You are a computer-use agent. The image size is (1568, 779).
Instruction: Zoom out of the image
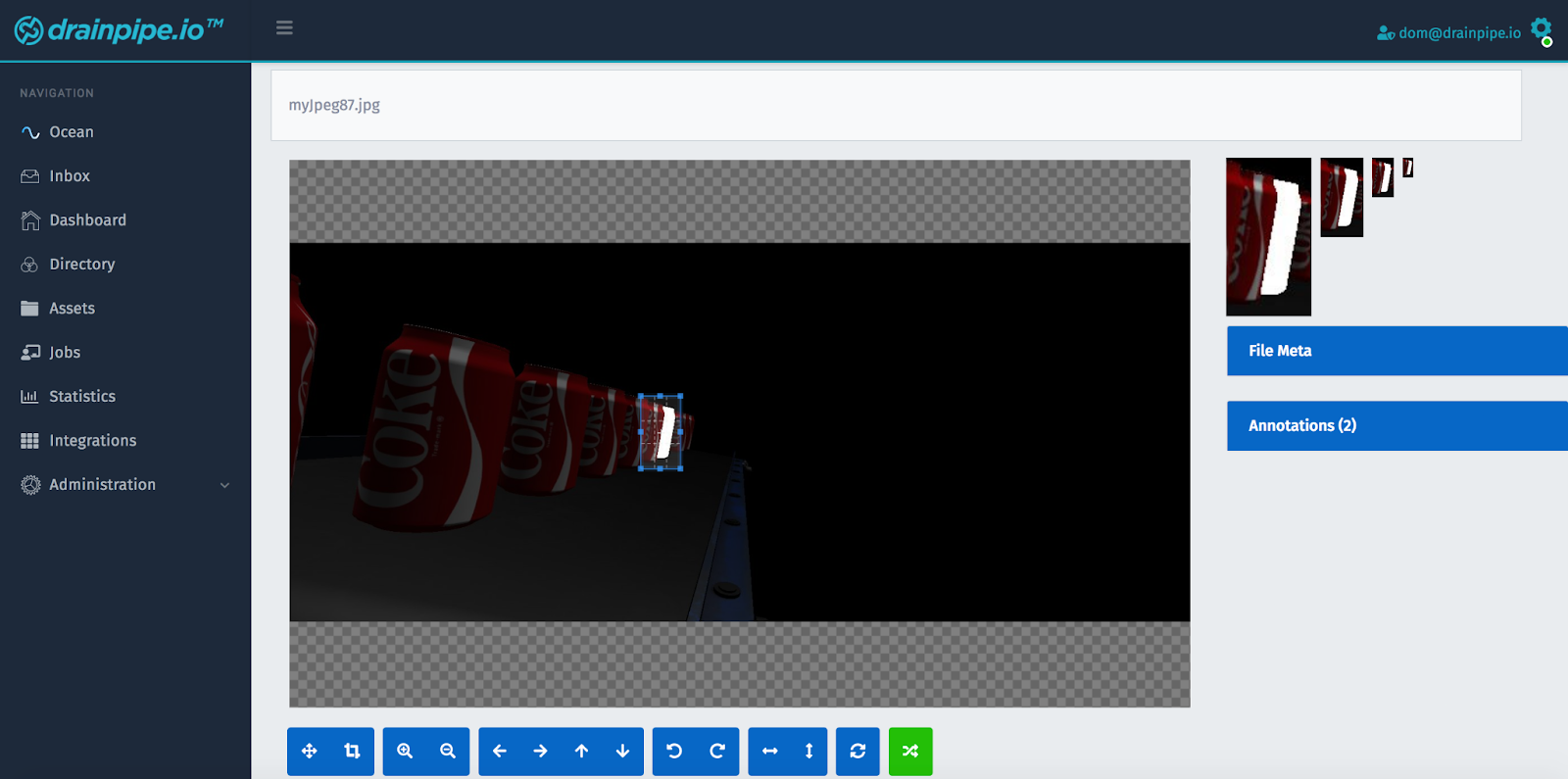click(x=448, y=752)
